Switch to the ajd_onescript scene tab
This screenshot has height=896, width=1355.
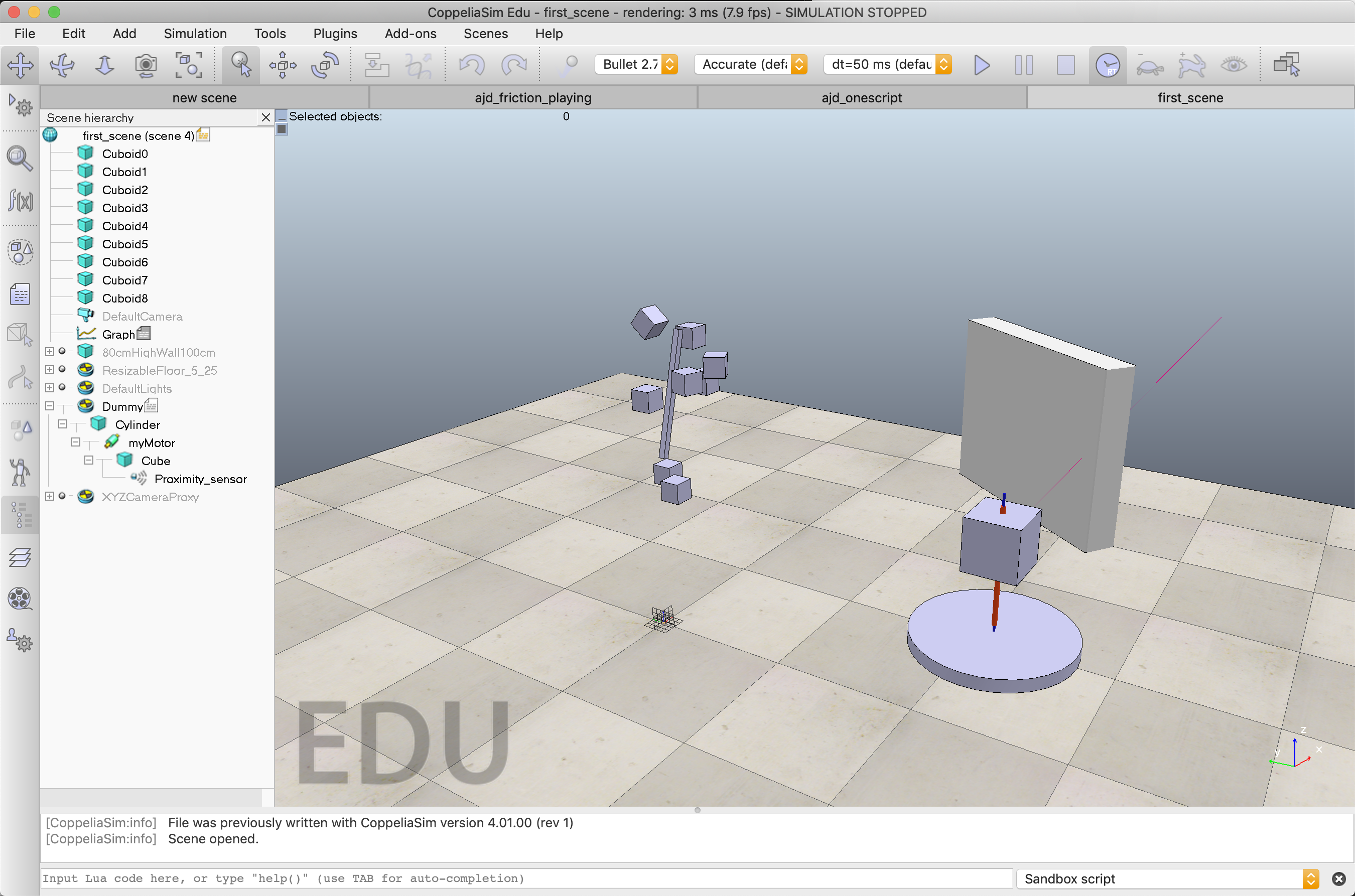(861, 98)
